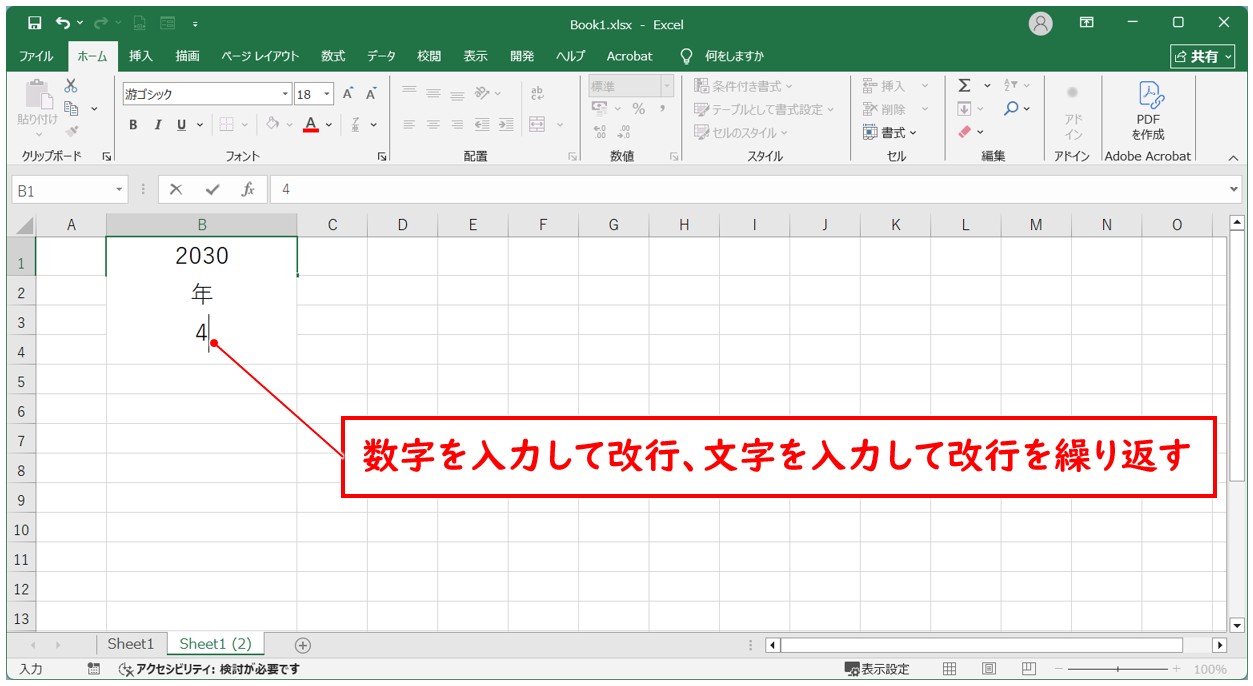This screenshot has width=1253, height=686.
Task: Toggle Underline formatting
Action: click(181, 125)
